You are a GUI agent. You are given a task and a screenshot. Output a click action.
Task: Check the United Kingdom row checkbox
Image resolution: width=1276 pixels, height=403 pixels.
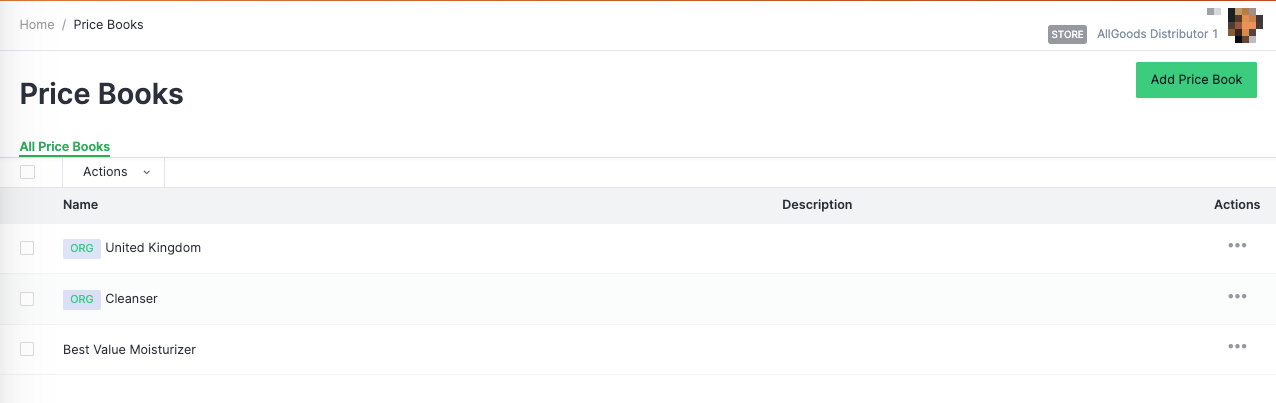click(x=27, y=248)
